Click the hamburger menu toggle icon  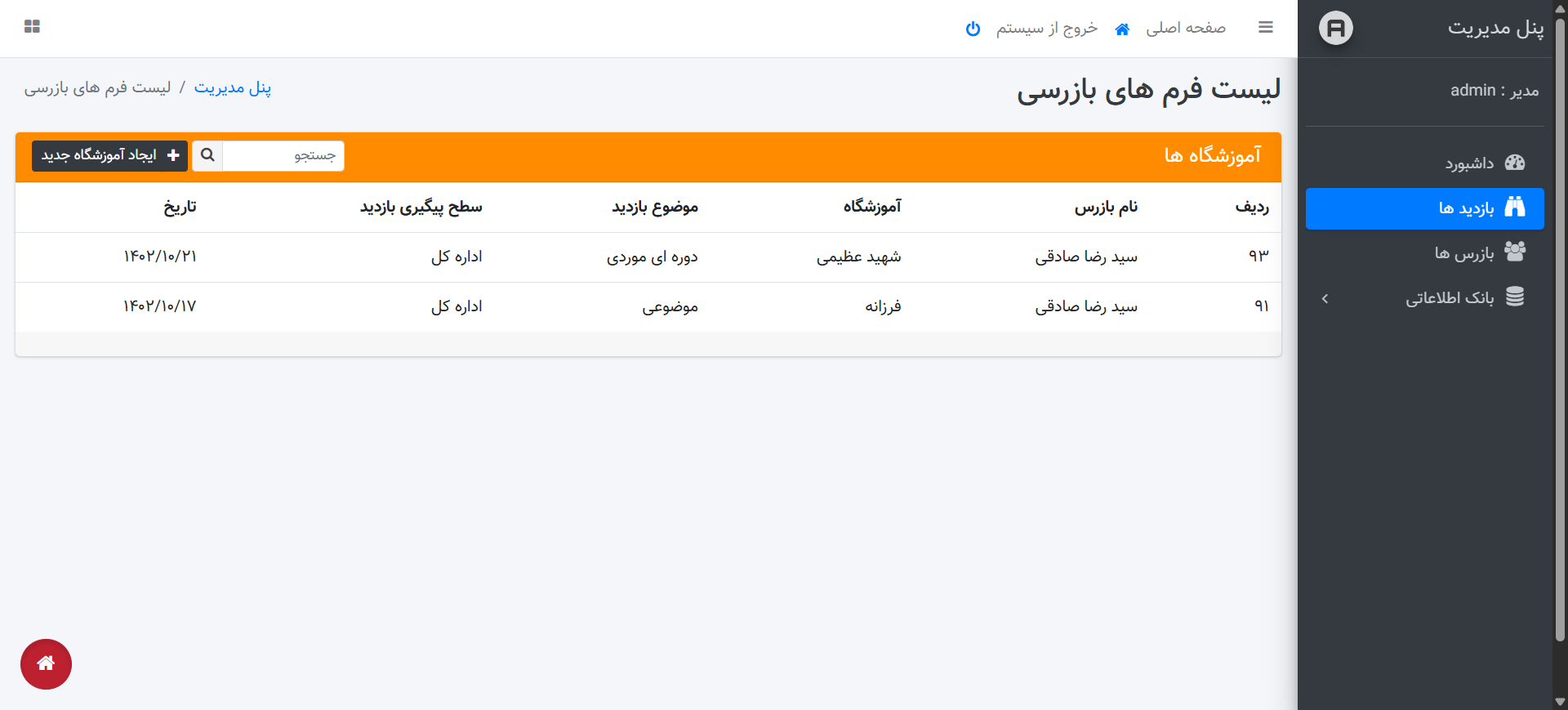1265,28
